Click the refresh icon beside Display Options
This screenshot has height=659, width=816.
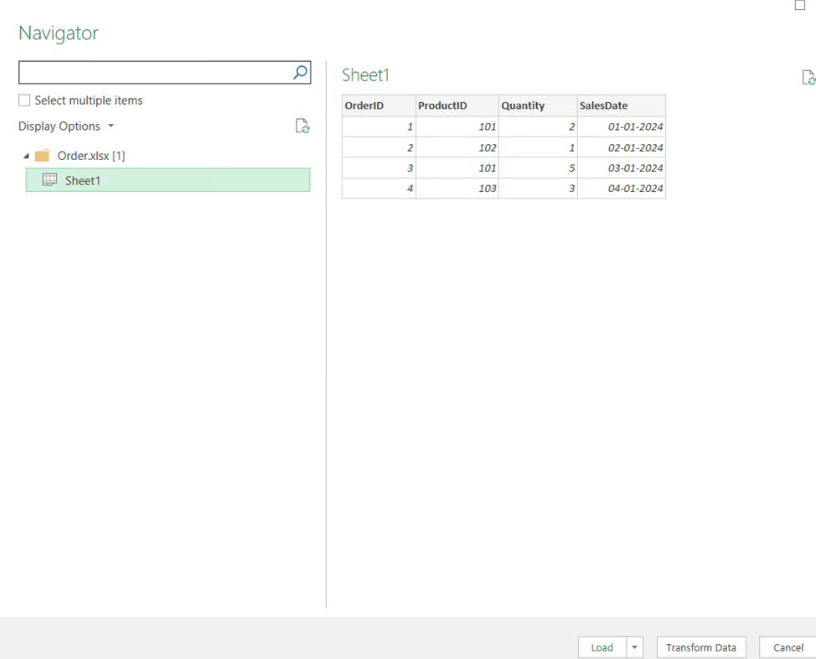(302, 126)
